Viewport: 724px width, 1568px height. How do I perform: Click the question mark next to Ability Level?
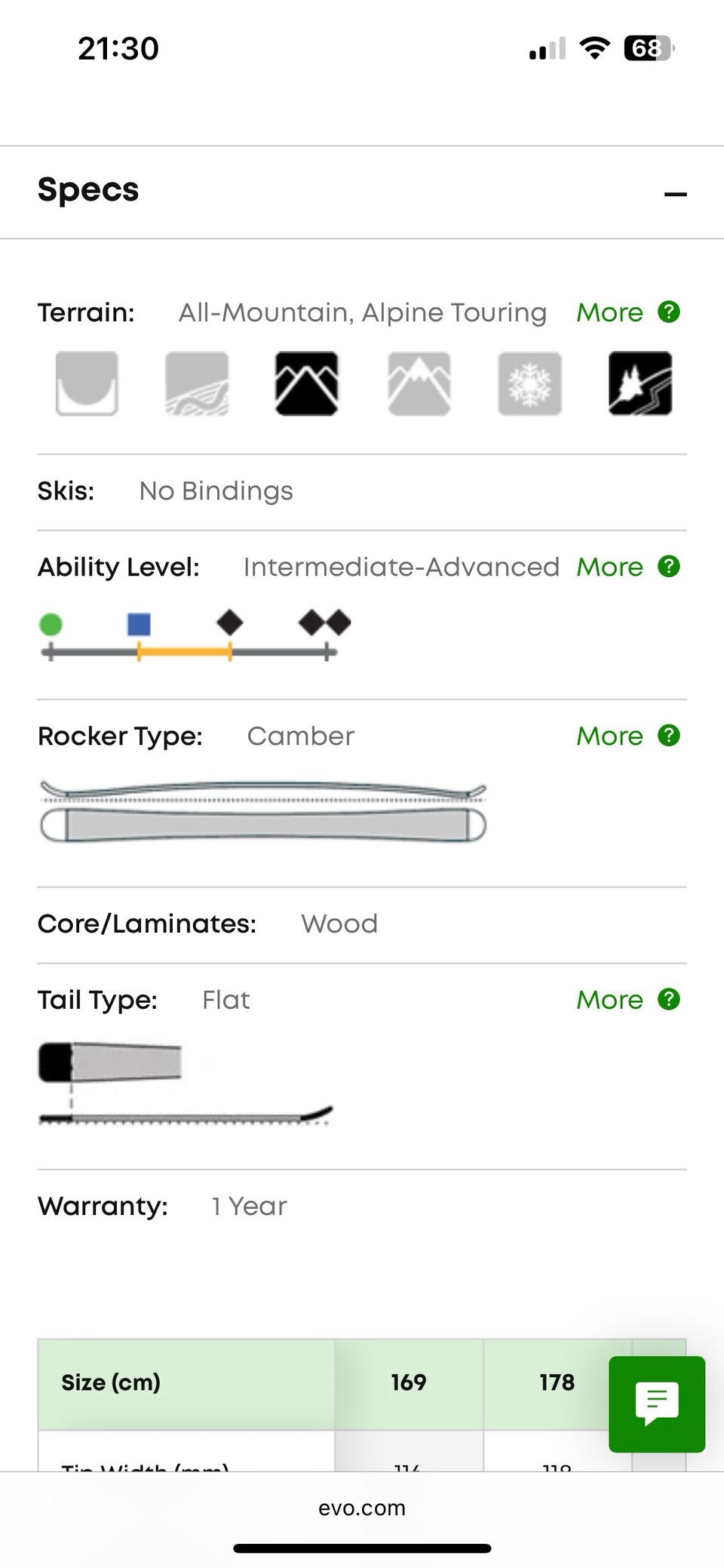pos(669,566)
